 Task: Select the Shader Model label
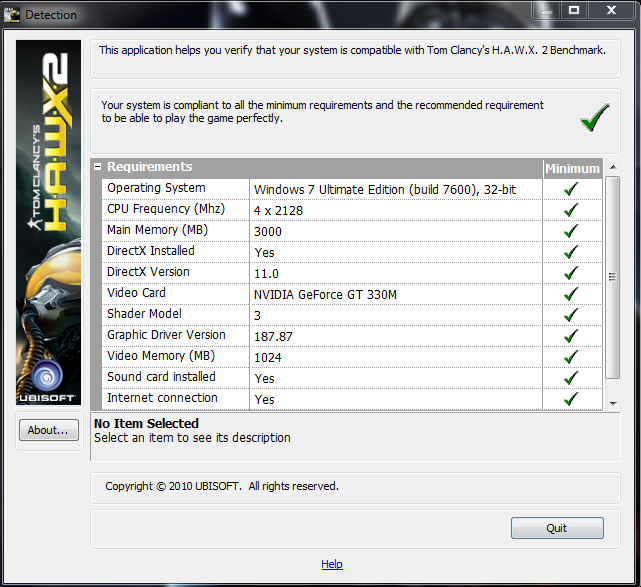pyautogui.click(x=144, y=314)
